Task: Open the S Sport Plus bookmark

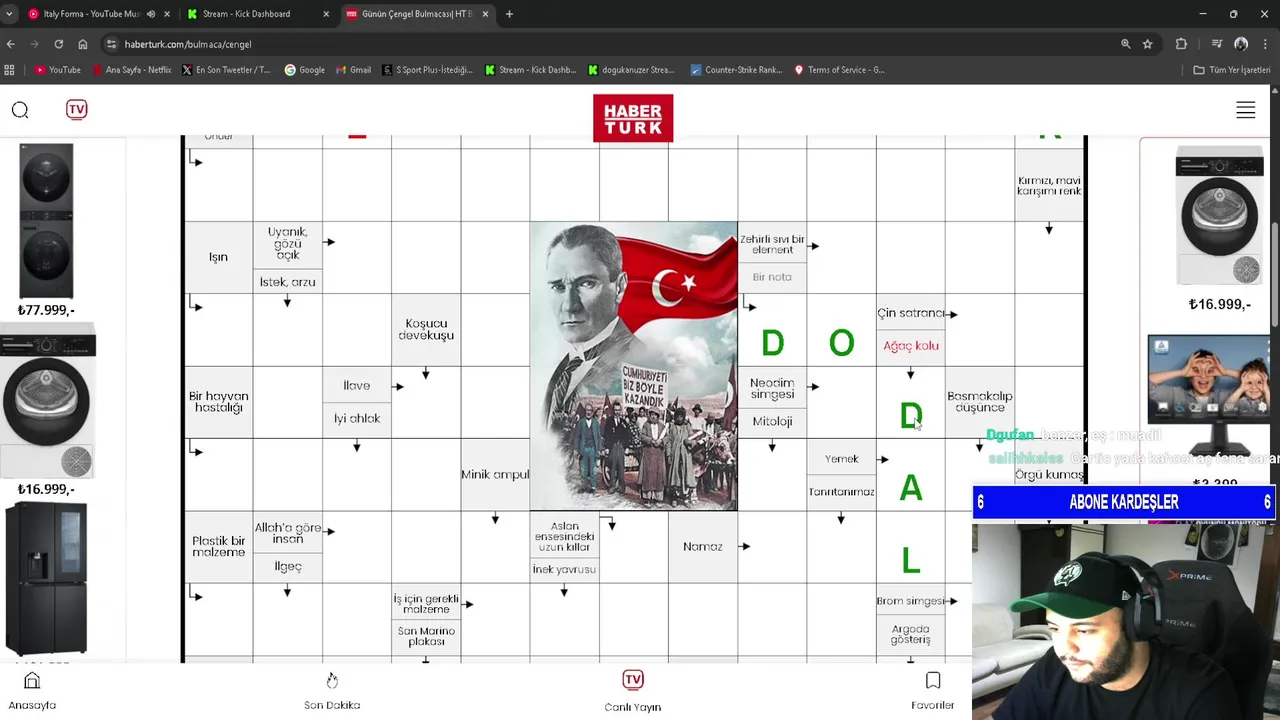Action: (427, 70)
